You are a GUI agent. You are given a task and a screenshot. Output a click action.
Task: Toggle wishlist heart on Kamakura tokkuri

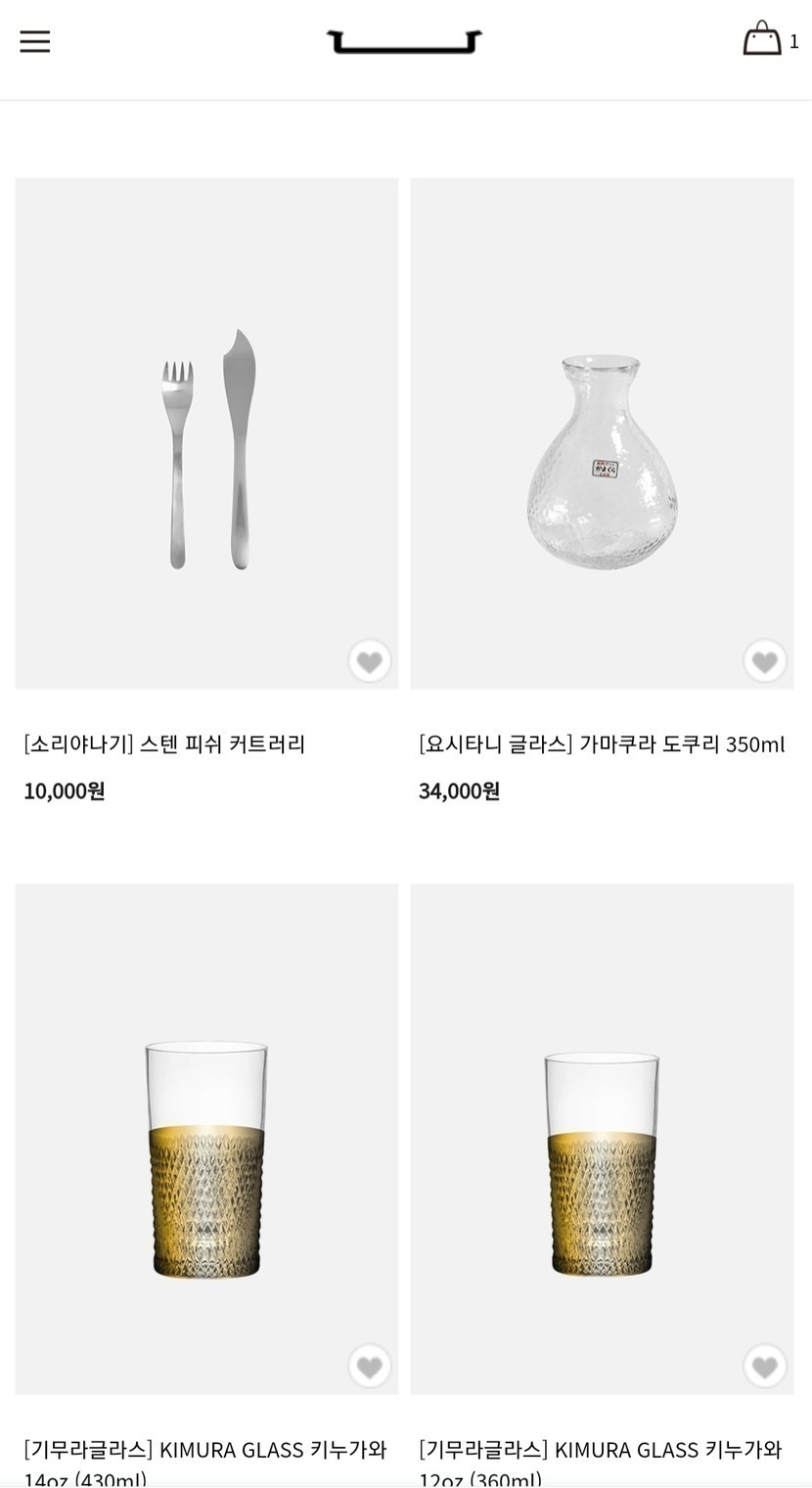coord(765,662)
